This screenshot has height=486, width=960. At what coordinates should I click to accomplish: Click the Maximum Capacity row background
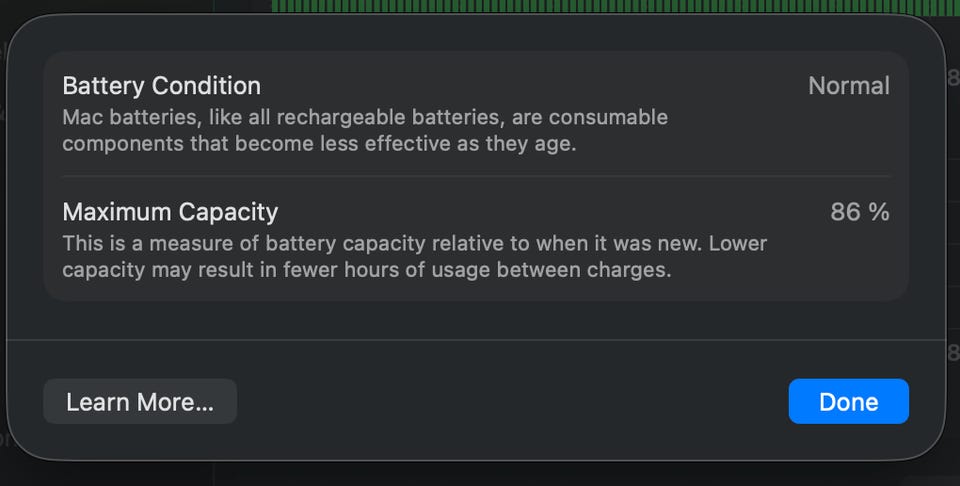click(476, 239)
